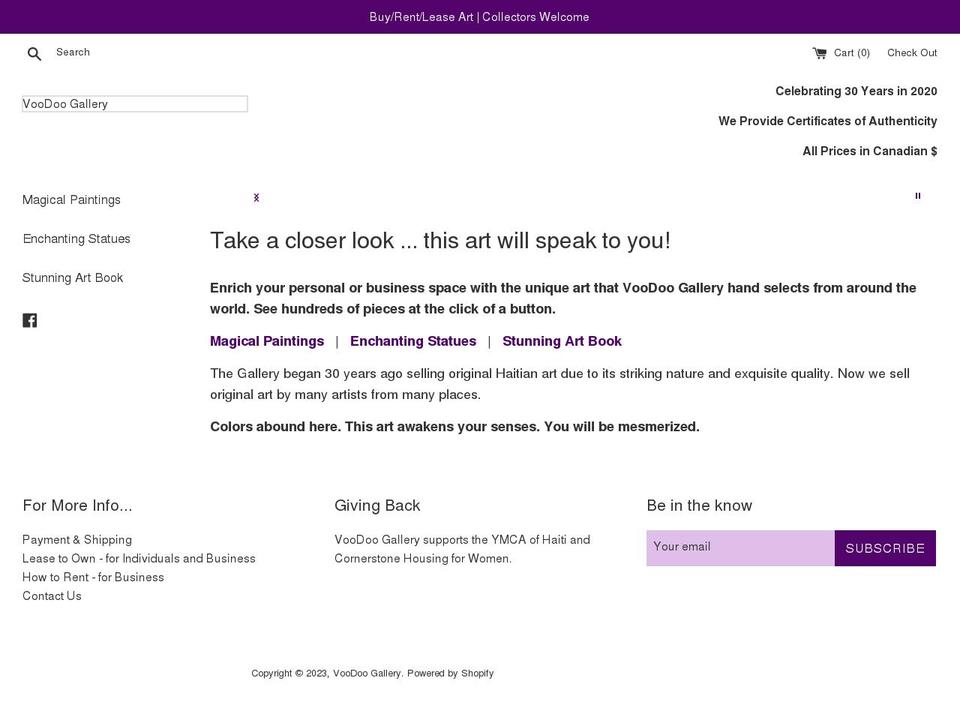Screen dimensions: 960x720
Task: Dismiss the slideshow using the X icon
Action: coord(256,197)
